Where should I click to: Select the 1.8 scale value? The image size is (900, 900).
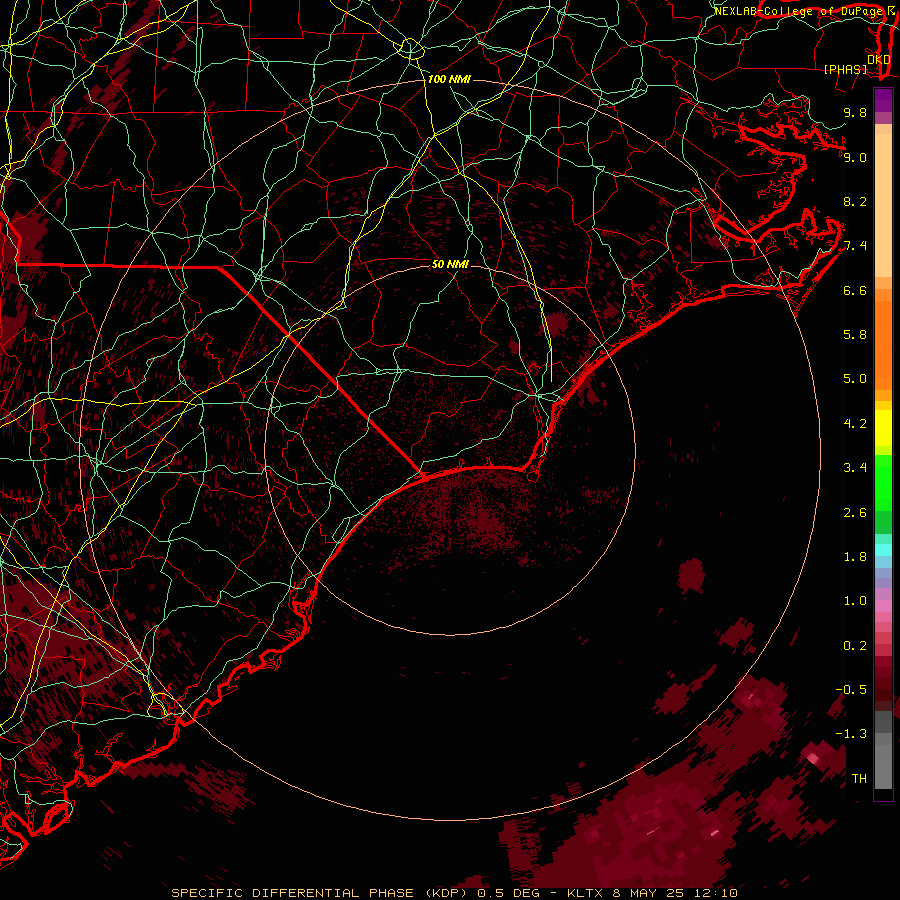pos(855,557)
